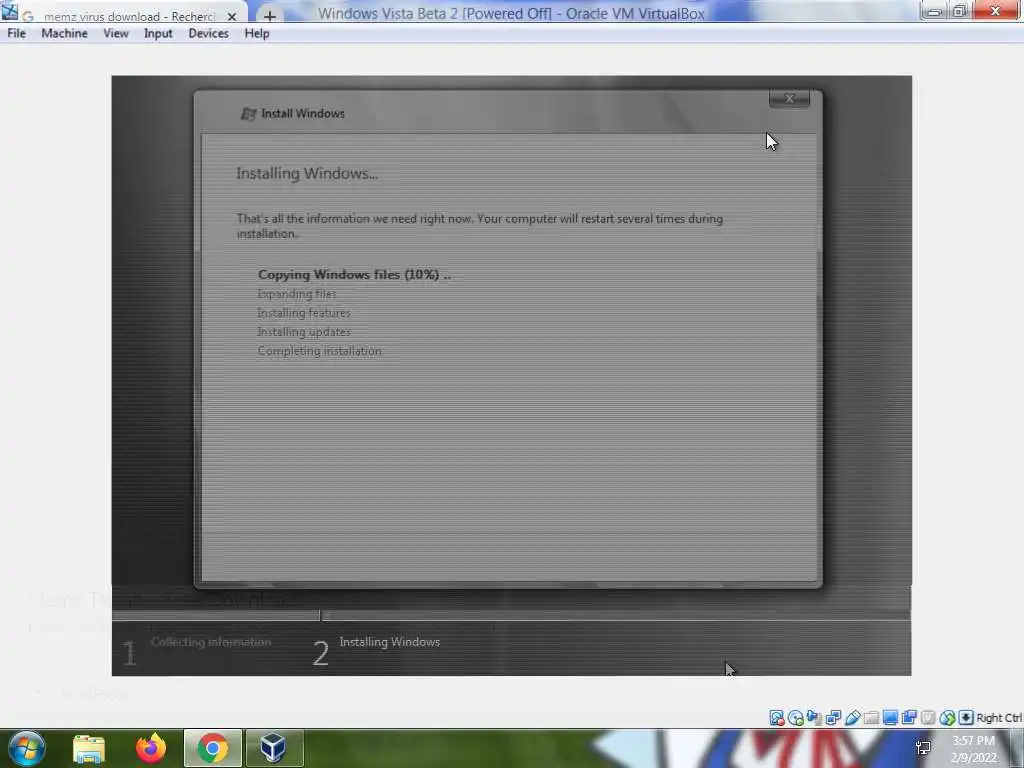Click the USB devices status icon
1024x768 pixels.
[x=852, y=718]
